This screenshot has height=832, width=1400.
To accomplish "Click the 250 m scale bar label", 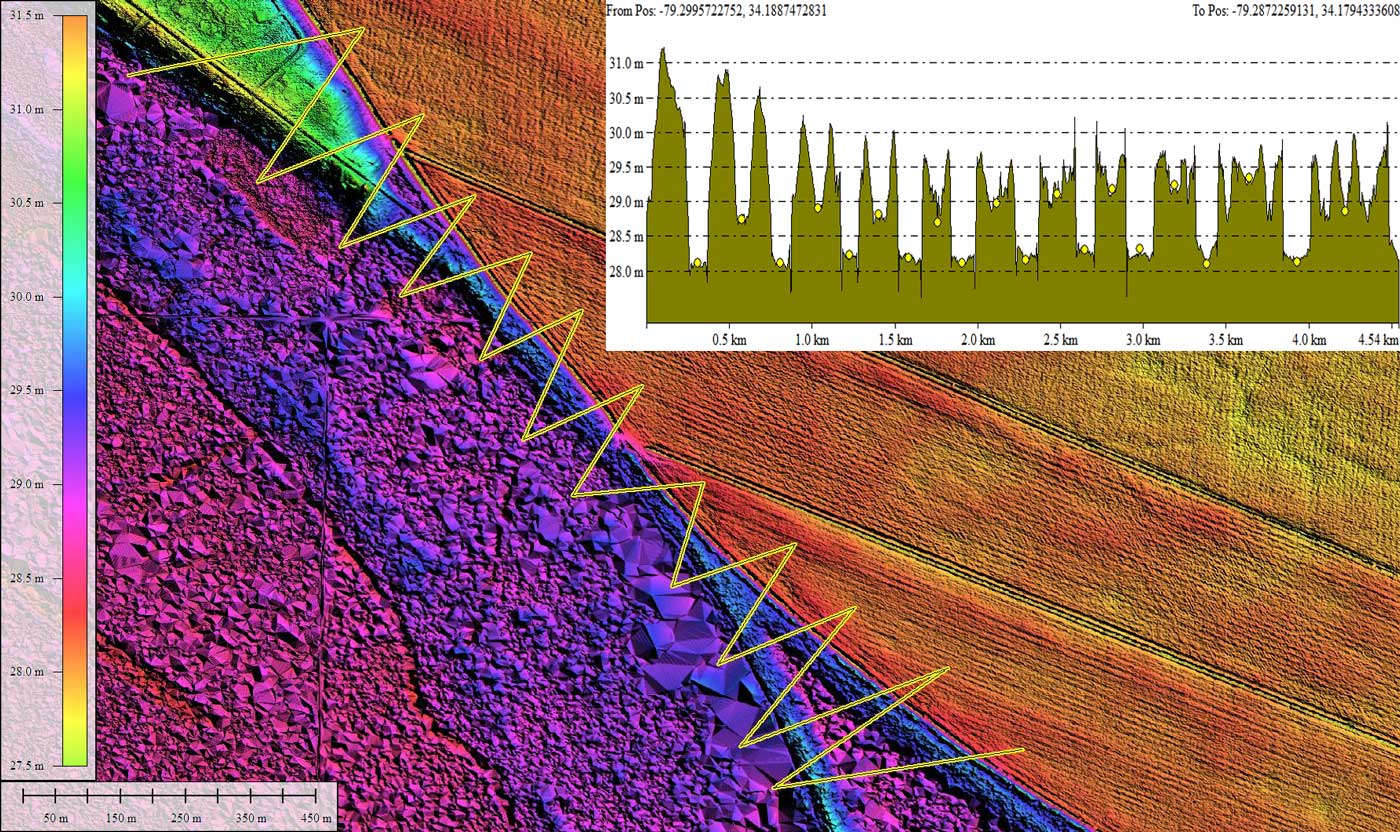I will tap(185, 819).
